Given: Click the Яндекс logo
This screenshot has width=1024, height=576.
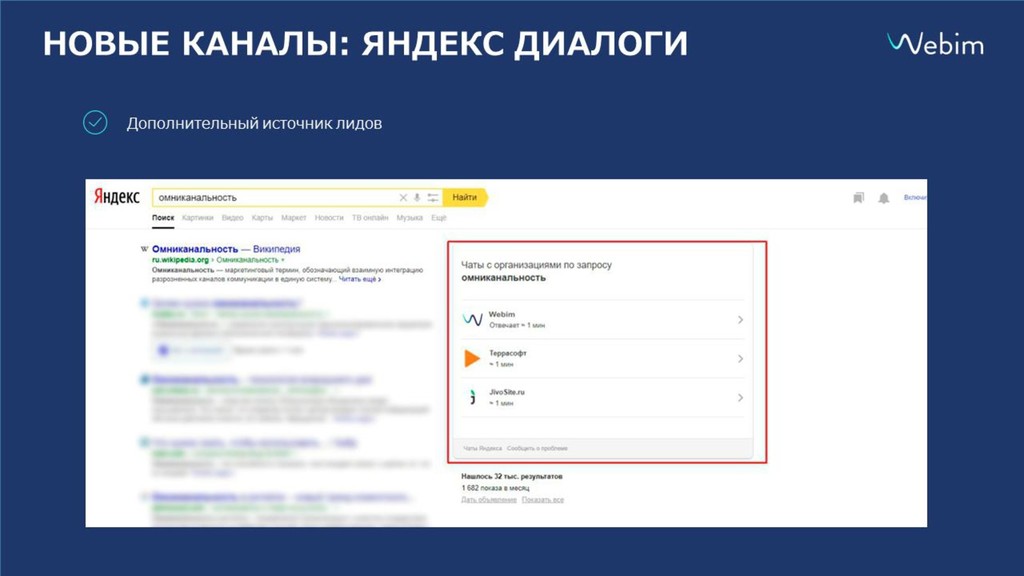Looking at the screenshot, I should (116, 197).
